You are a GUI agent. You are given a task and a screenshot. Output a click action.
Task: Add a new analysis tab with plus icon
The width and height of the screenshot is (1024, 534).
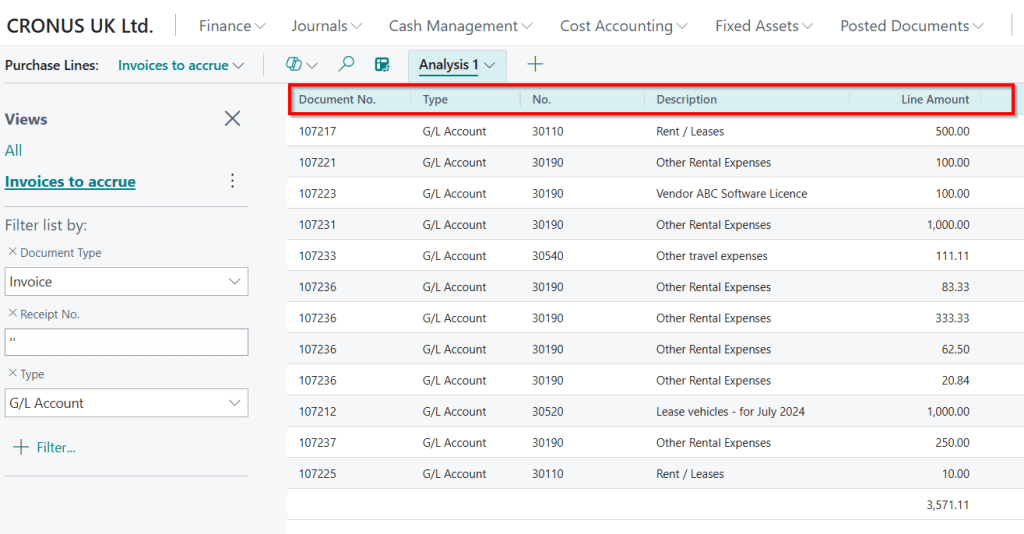coord(535,65)
